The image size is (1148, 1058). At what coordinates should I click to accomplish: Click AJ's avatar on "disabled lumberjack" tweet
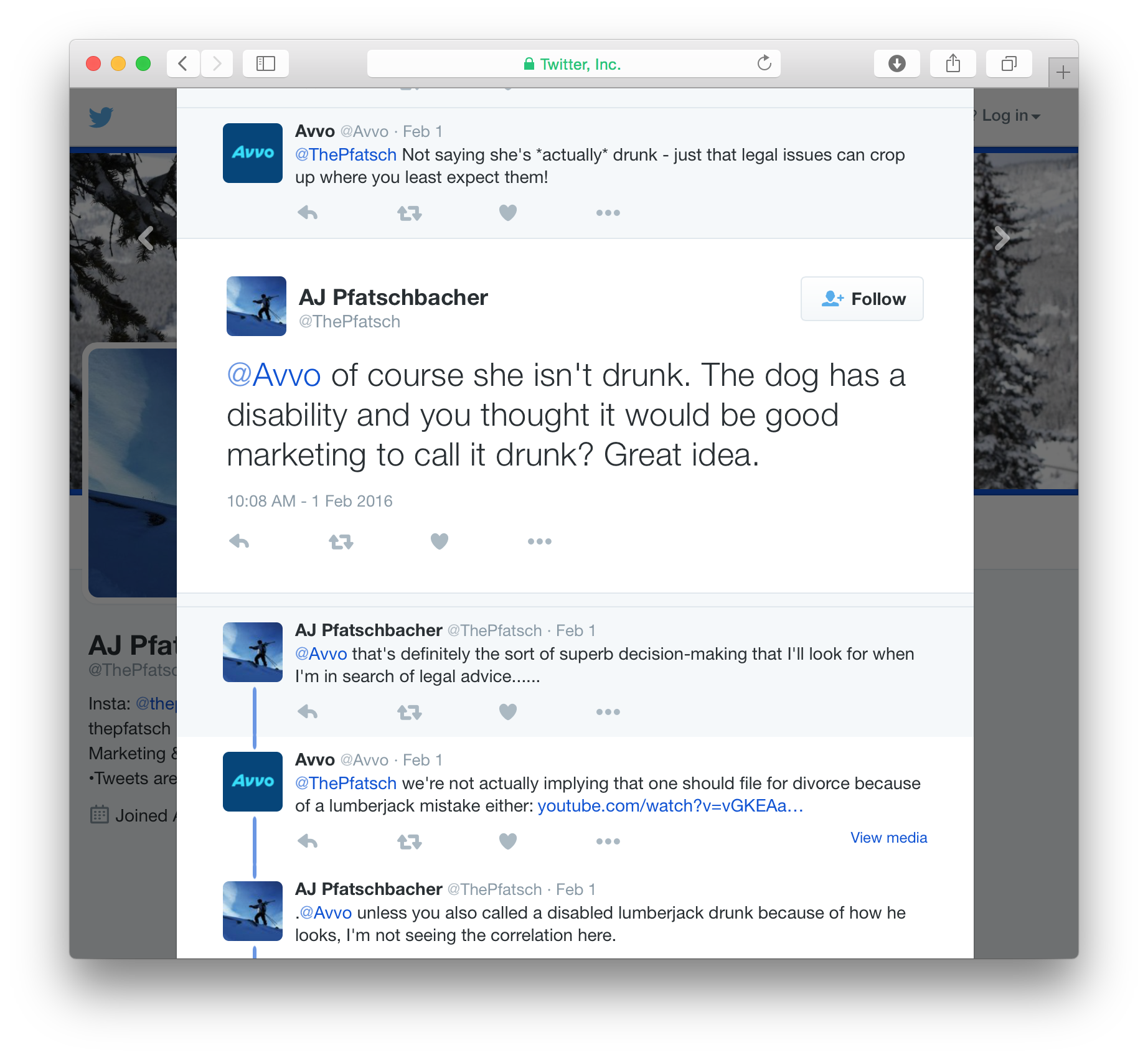coord(253,911)
